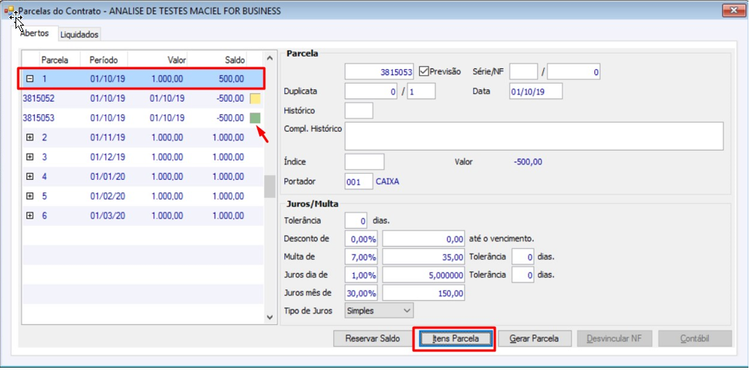Click the Juros dia Tolerância days field
This screenshot has height=370, width=750.
coord(523,275)
